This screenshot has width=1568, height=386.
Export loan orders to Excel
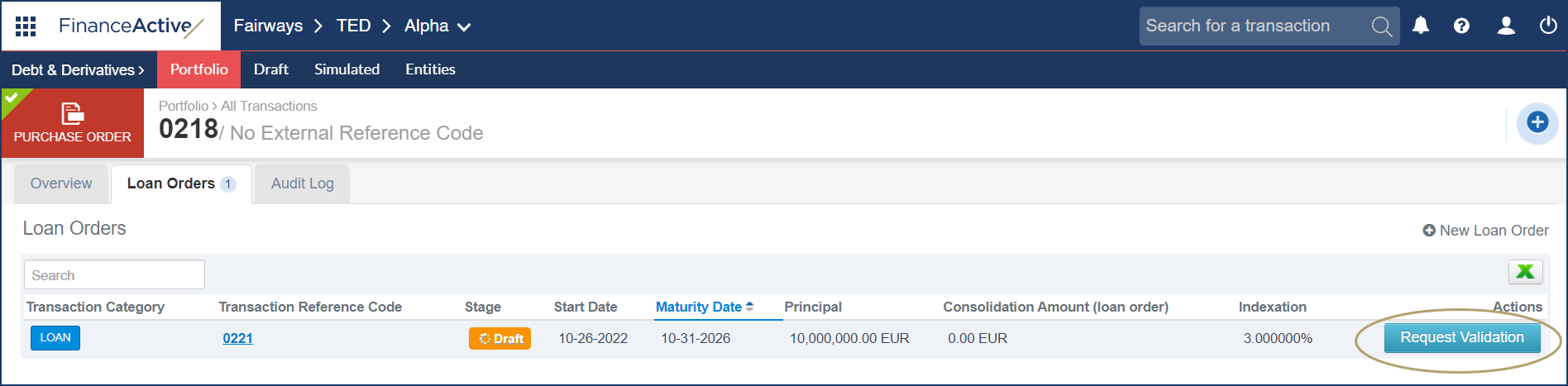coord(1525,271)
